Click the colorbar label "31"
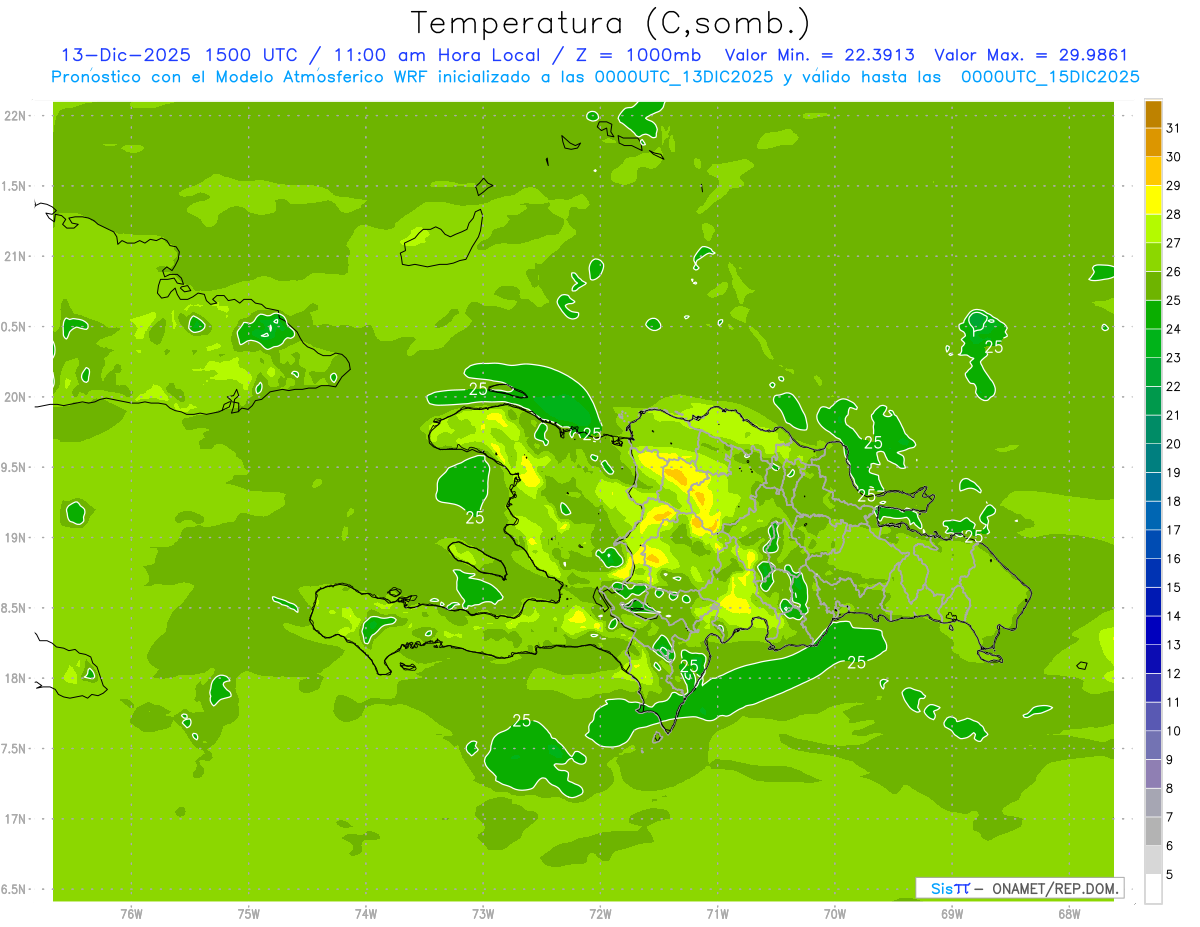 (x=1174, y=128)
